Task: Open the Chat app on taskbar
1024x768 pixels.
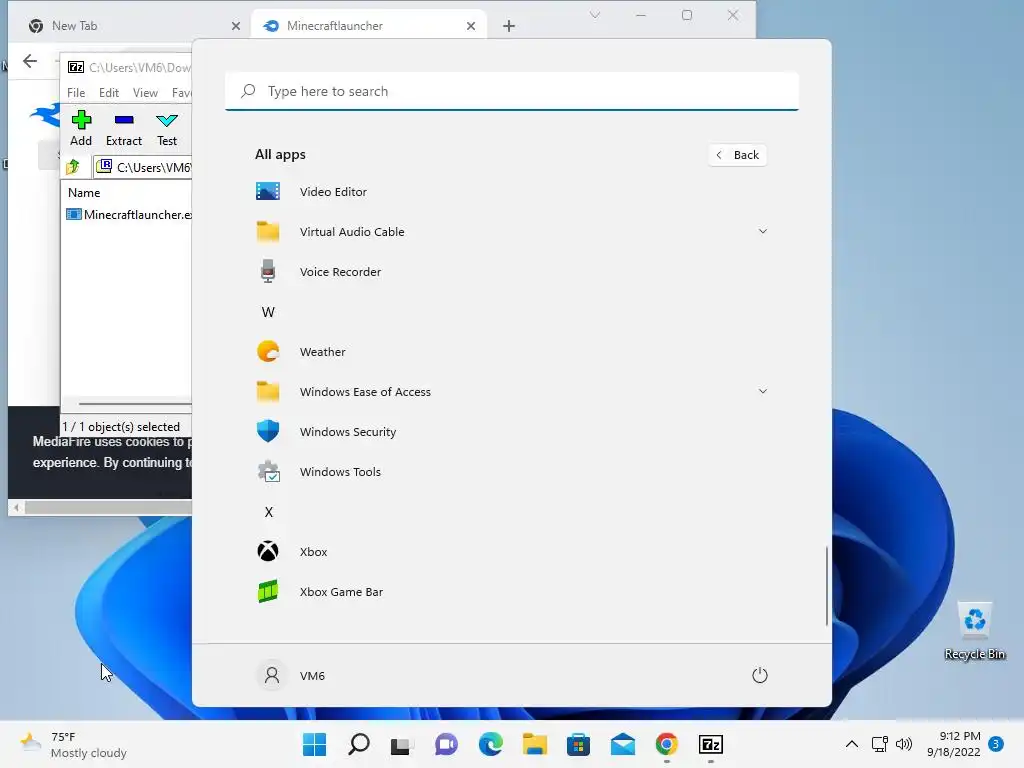Action: [447, 744]
